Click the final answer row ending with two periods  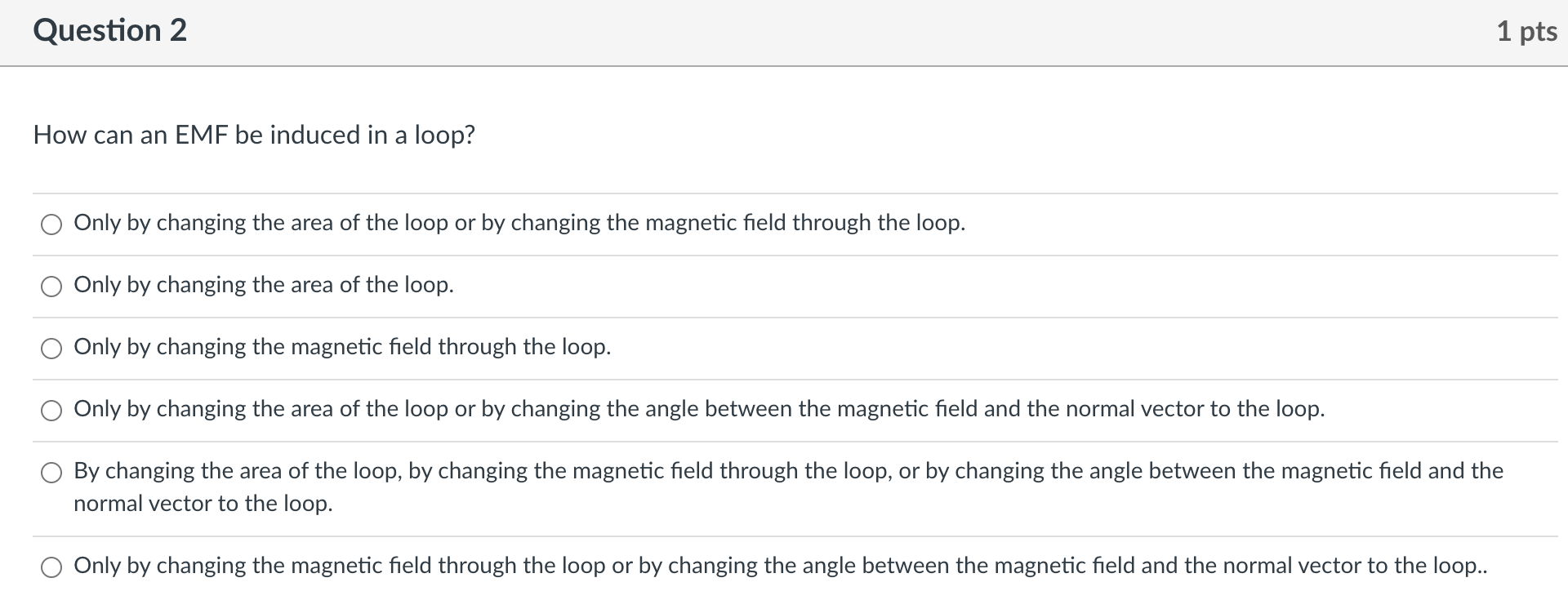click(779, 565)
